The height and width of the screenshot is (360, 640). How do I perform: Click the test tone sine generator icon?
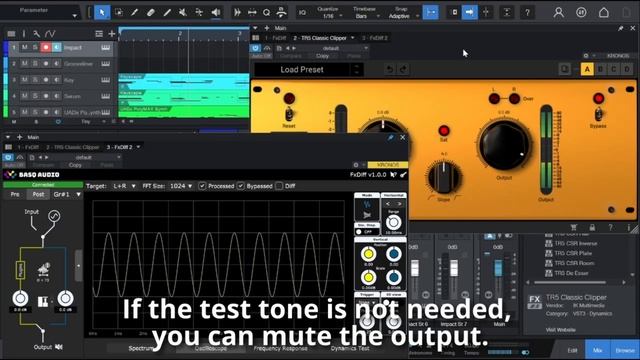point(54,216)
